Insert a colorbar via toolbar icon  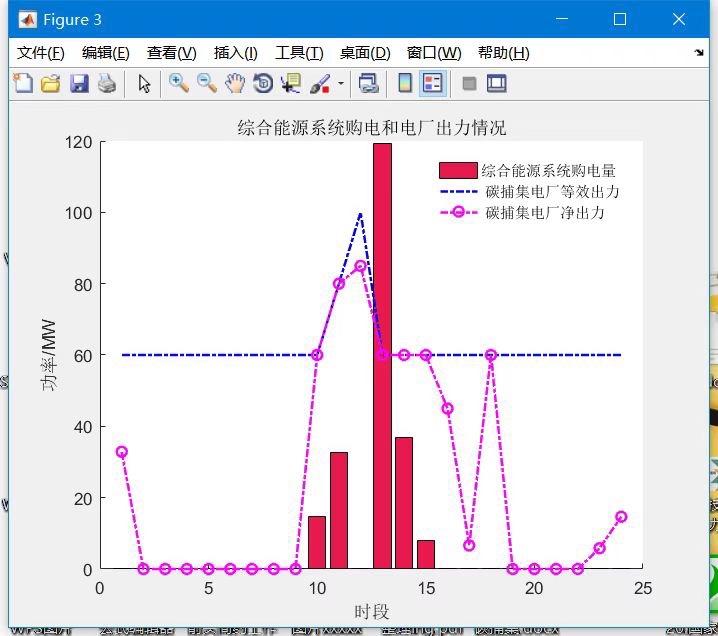point(405,83)
